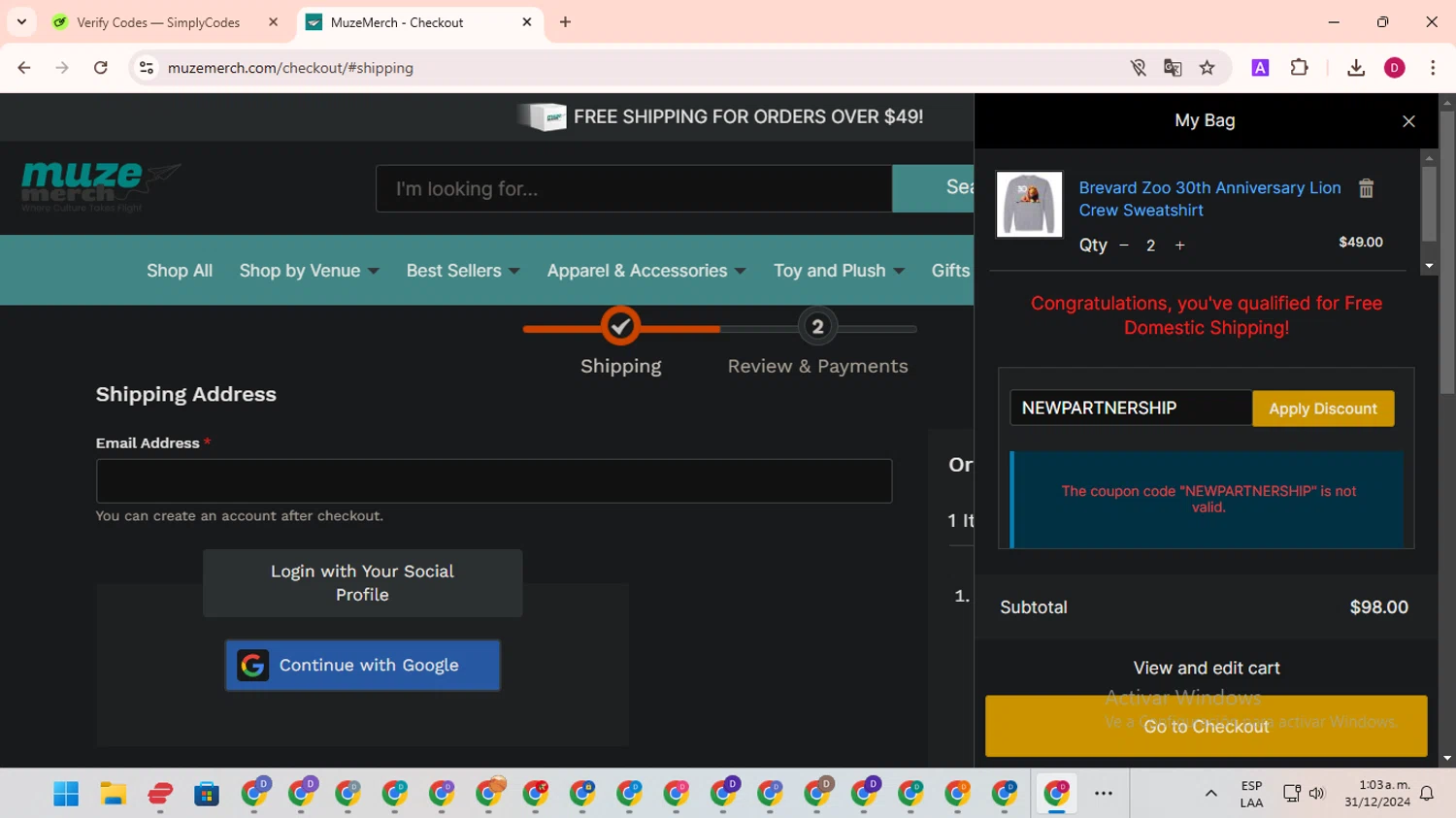
Task: Bookmark this page with star icon
Action: 1207,68
